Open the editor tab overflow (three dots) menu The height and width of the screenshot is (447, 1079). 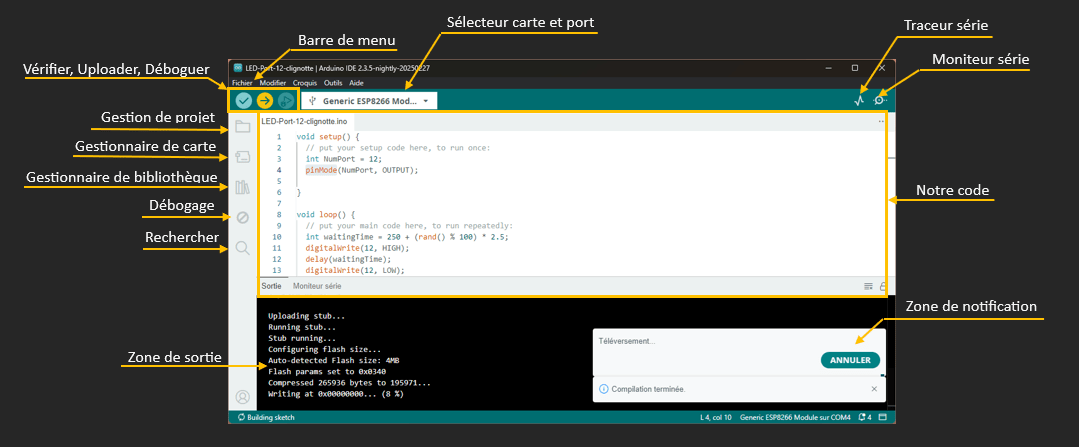tap(881, 121)
